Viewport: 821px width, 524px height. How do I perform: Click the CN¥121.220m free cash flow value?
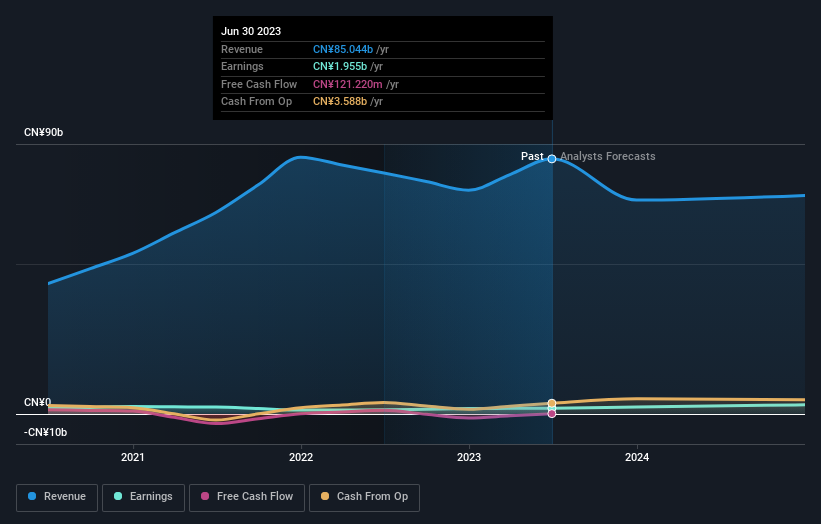[348, 84]
